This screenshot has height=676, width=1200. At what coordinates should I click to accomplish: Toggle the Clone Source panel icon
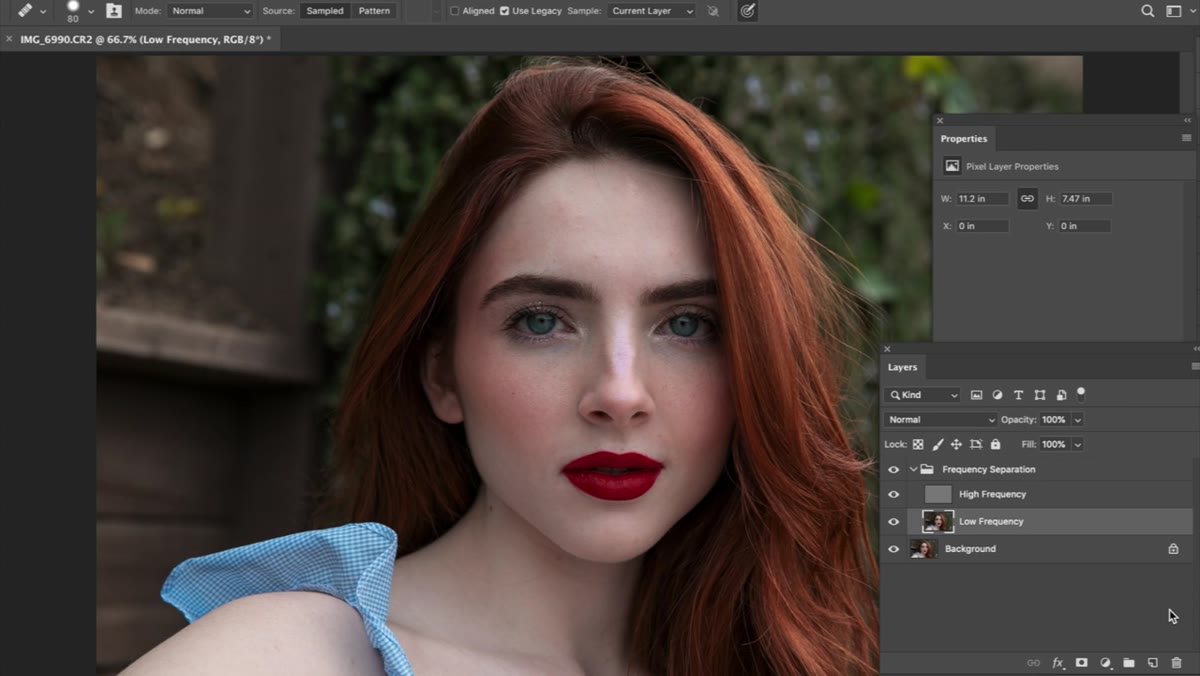pos(114,11)
